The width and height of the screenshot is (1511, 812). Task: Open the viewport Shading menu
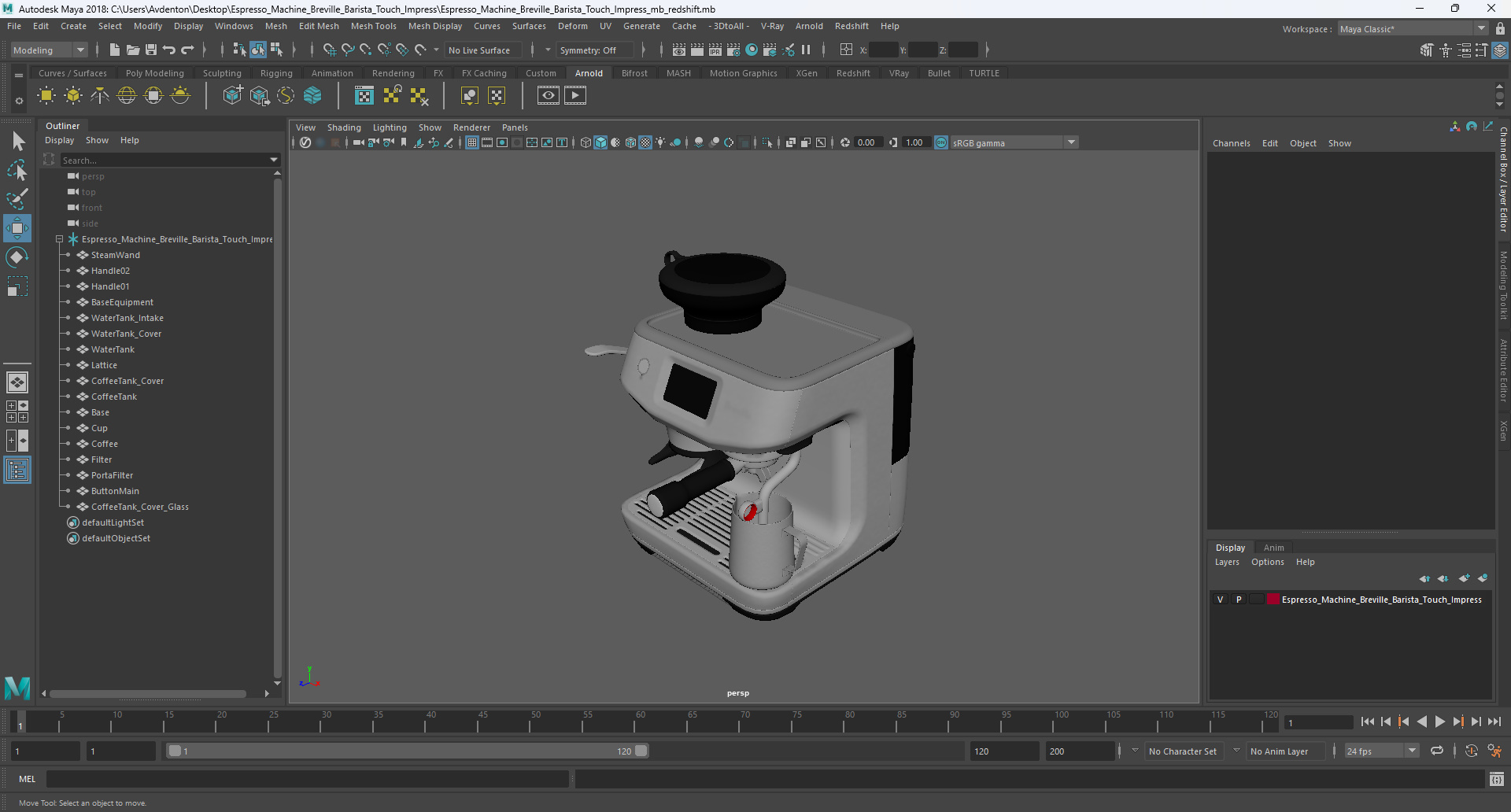coord(344,127)
